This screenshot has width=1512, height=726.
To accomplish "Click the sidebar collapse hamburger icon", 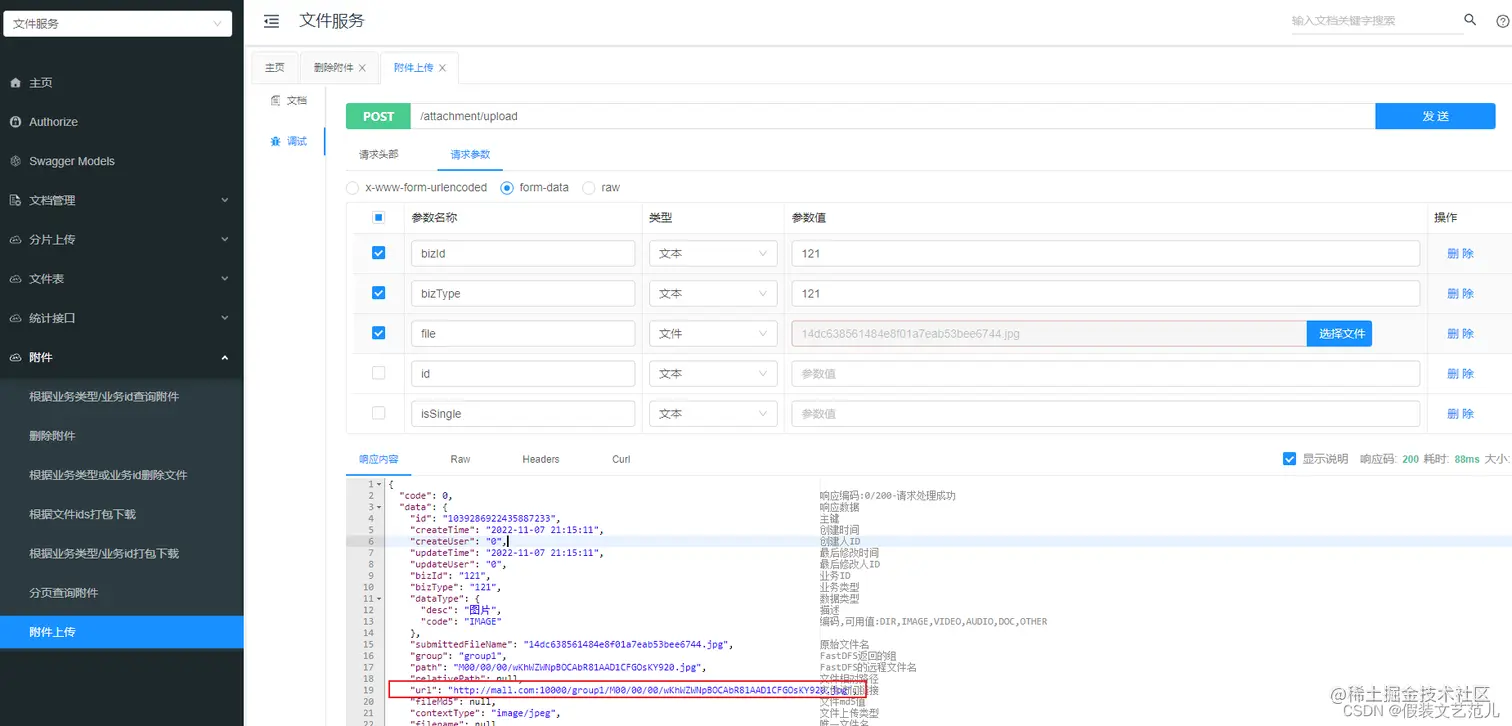I will tap(271, 21).
